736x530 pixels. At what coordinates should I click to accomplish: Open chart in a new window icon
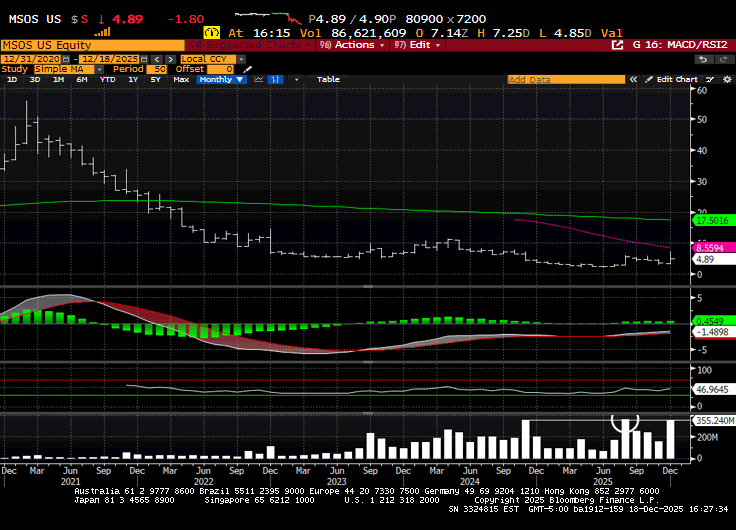click(x=617, y=45)
